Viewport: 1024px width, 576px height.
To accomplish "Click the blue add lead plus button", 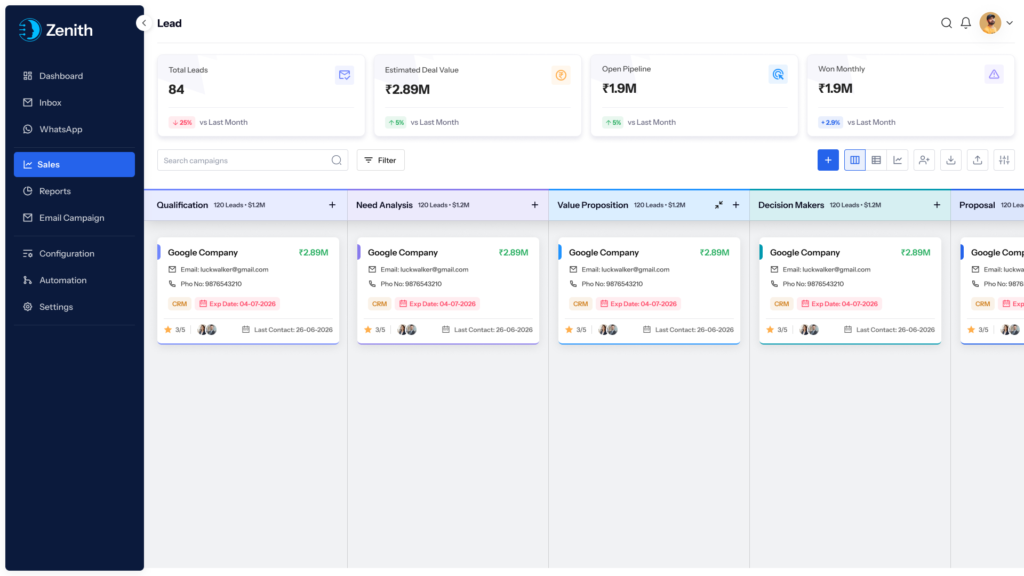I will (x=828, y=160).
